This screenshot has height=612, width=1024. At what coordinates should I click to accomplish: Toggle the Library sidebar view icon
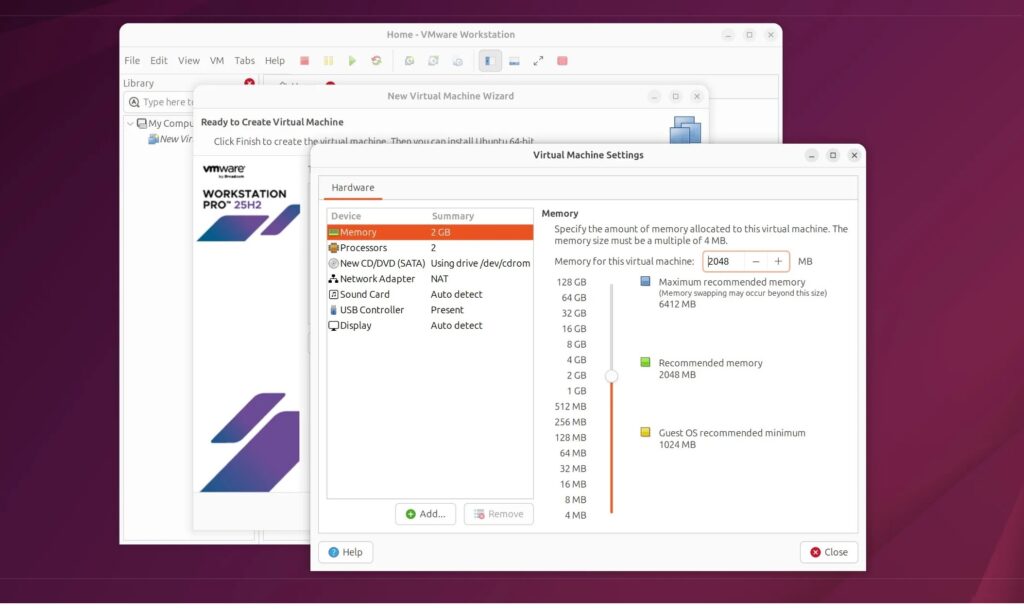(x=489, y=61)
